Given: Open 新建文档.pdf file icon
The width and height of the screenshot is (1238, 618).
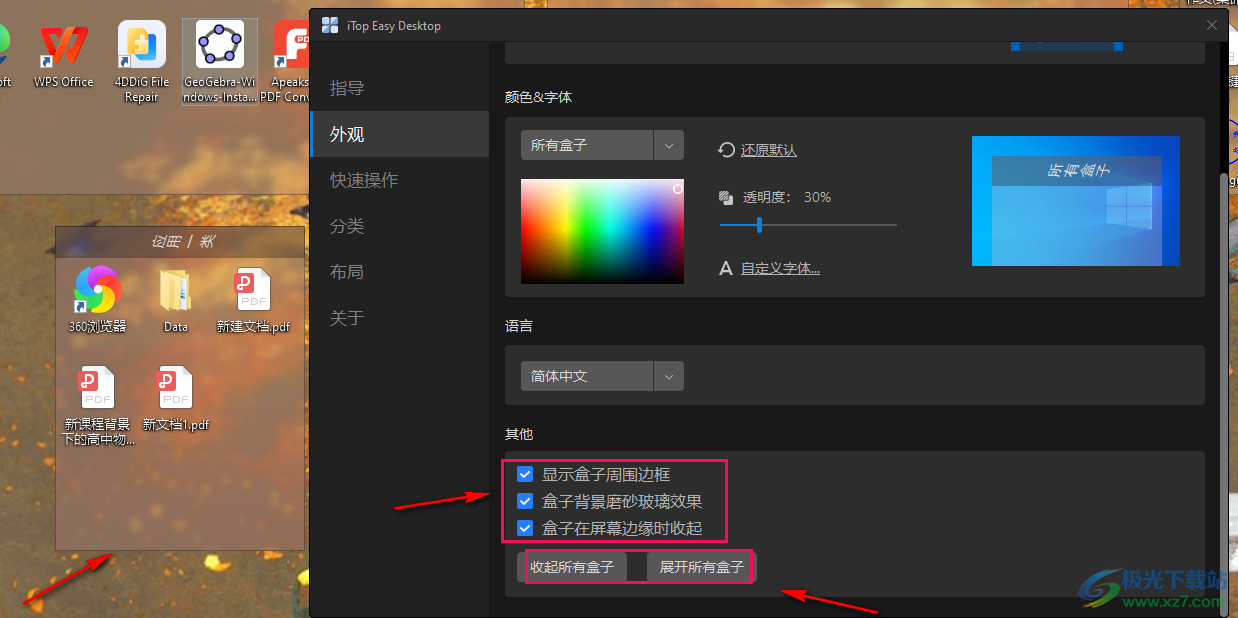Looking at the screenshot, I should pyautogui.click(x=253, y=299).
